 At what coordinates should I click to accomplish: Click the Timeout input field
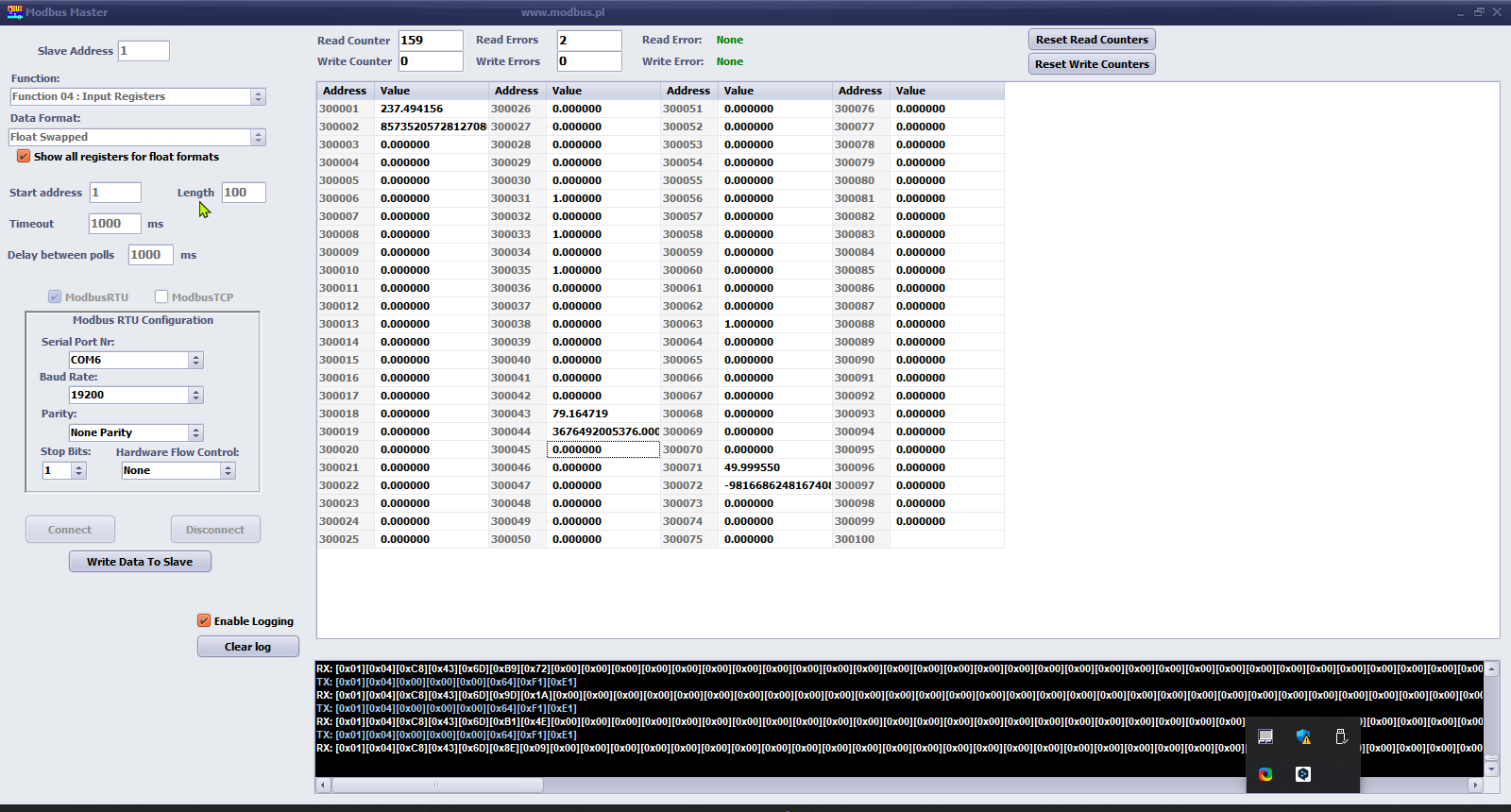115,224
